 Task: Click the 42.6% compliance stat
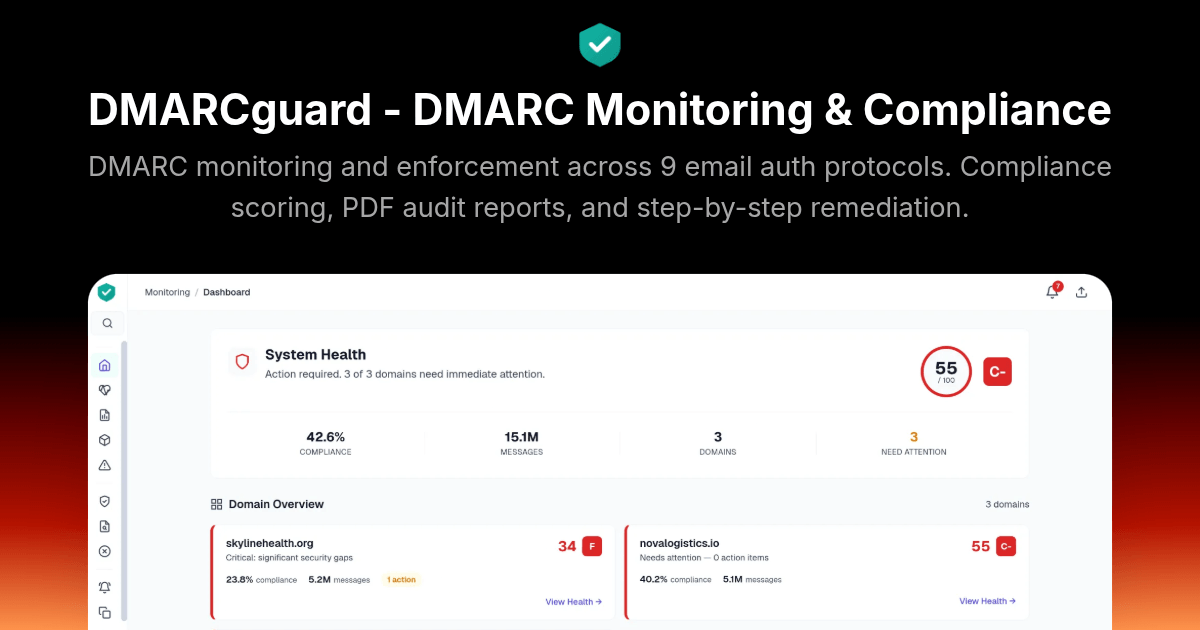(x=325, y=443)
